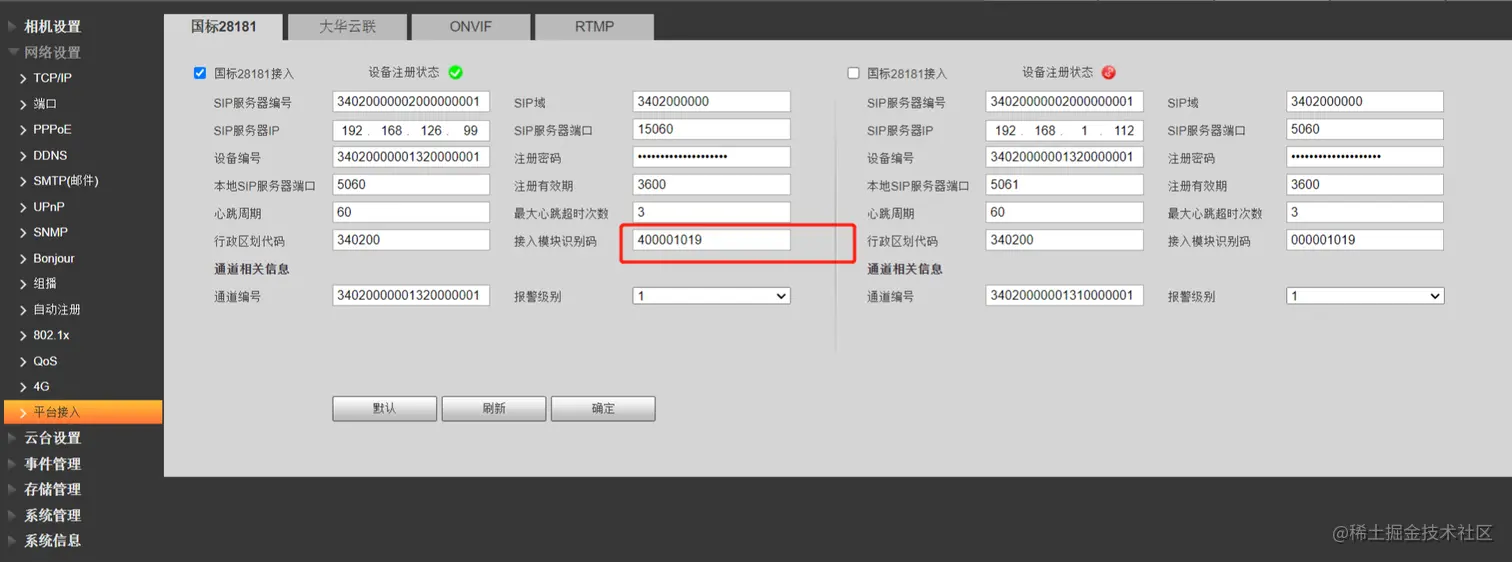Click the right 行政区划代码 field
Image resolution: width=1512 pixels, height=562 pixels.
1065,240
